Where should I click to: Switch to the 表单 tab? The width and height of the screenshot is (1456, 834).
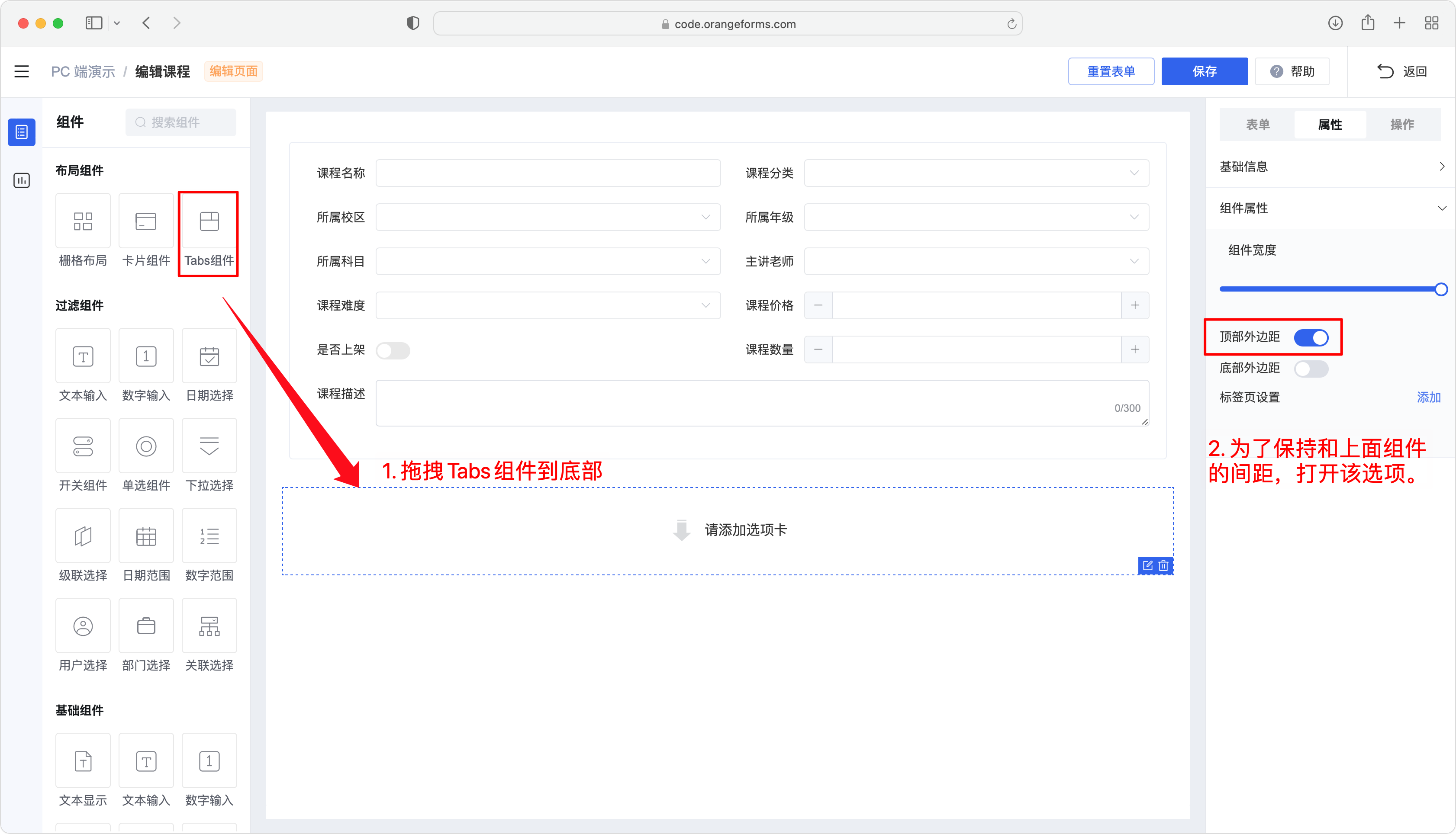1257,124
